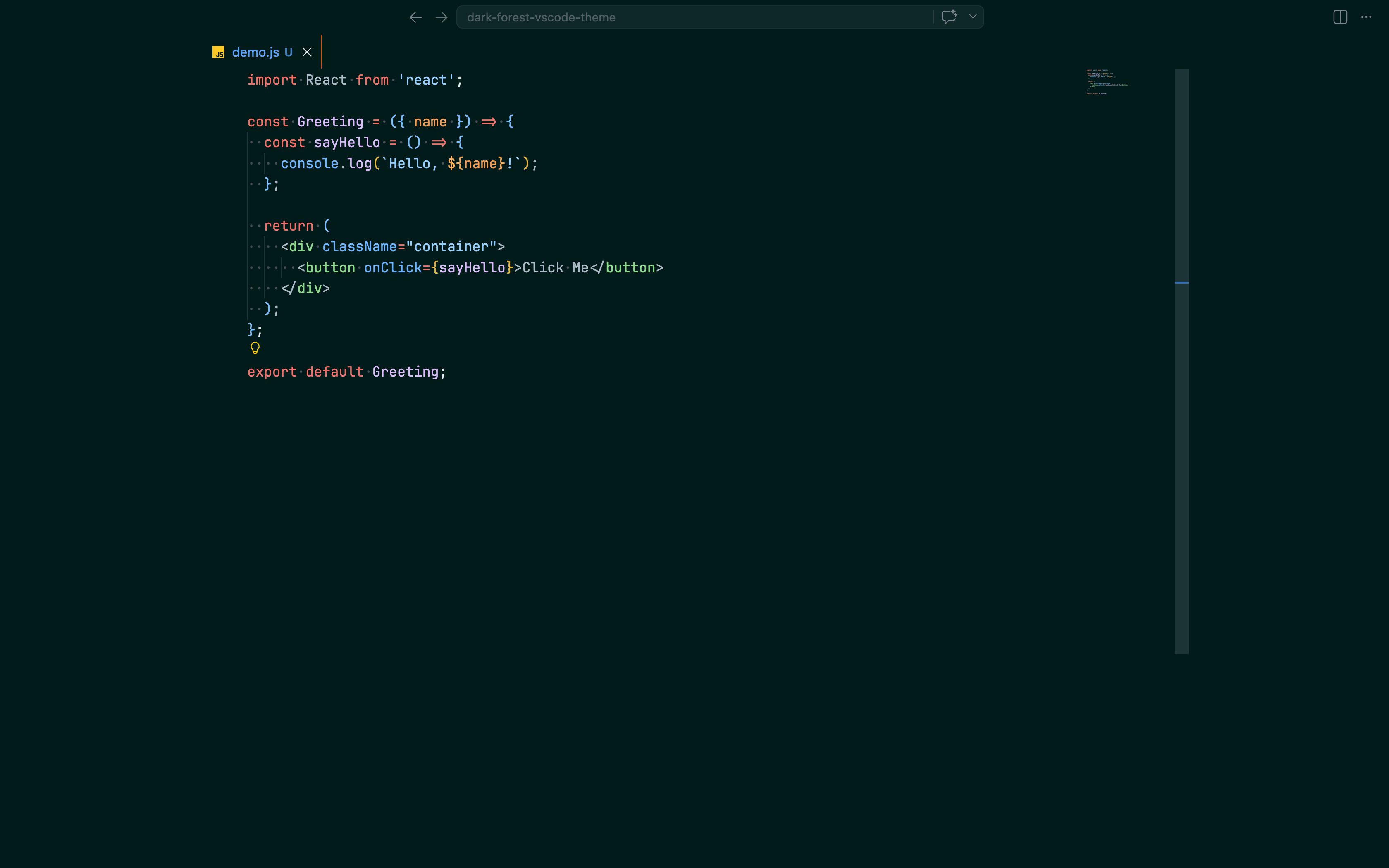Click 'Greeting' in the export line
Viewport: 1389px width, 868px height.
(405, 372)
